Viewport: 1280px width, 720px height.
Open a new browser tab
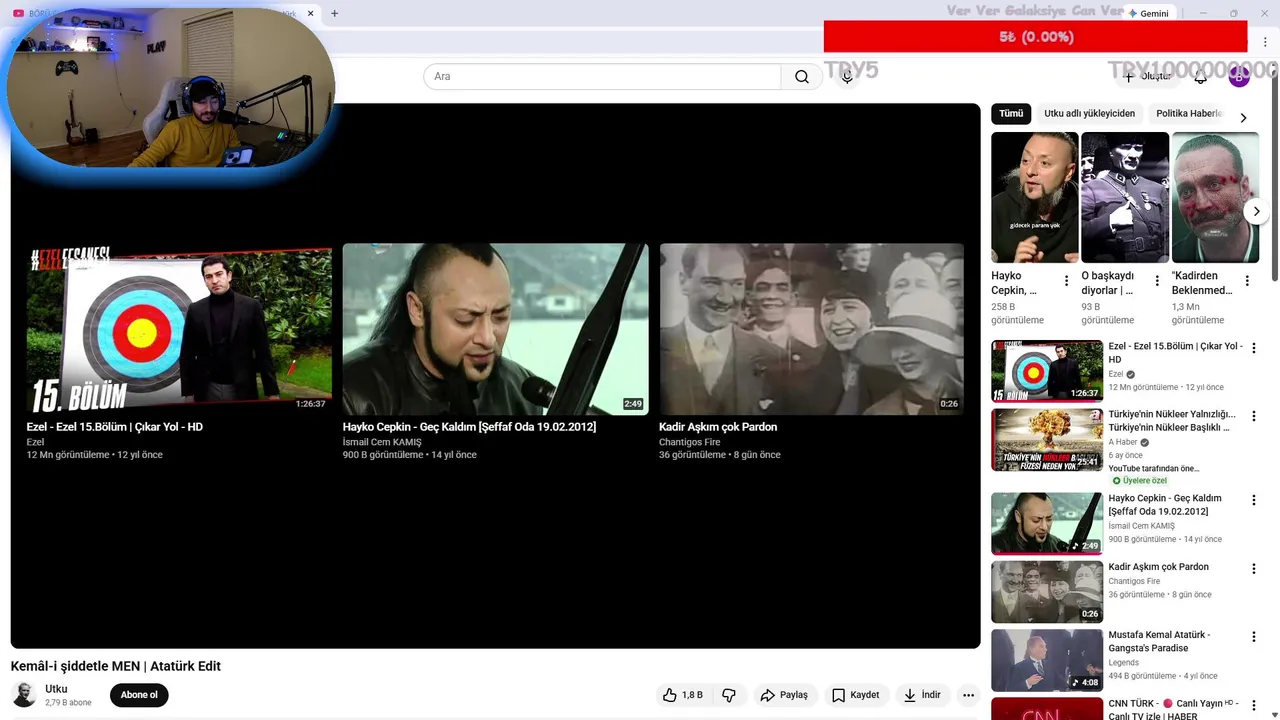[x=334, y=13]
